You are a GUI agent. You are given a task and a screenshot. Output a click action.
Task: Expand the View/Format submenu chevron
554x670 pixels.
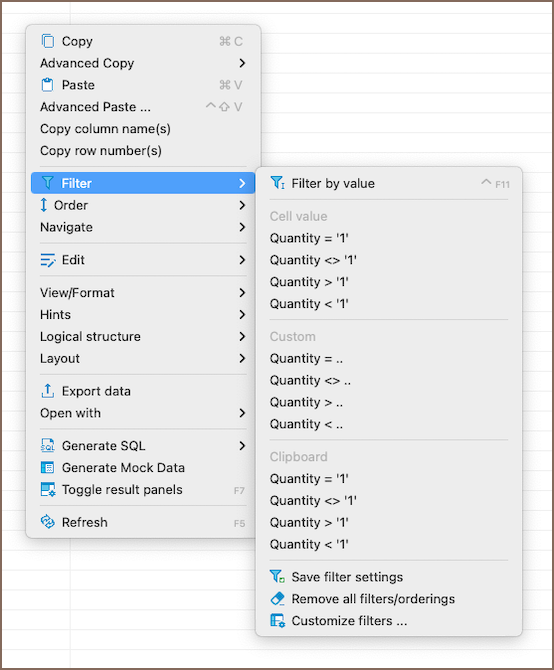[242, 293]
